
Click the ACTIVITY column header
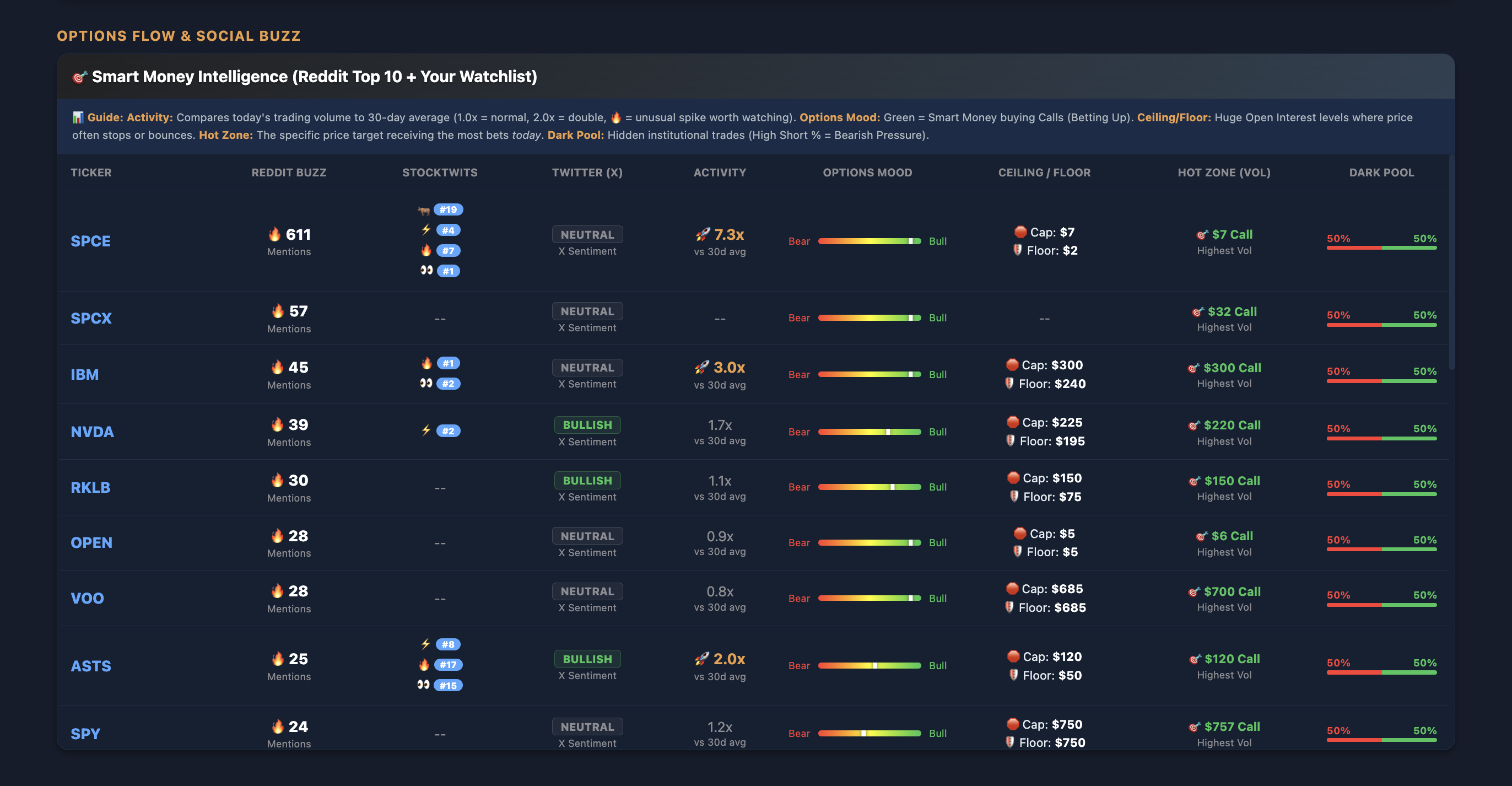pyautogui.click(x=720, y=173)
